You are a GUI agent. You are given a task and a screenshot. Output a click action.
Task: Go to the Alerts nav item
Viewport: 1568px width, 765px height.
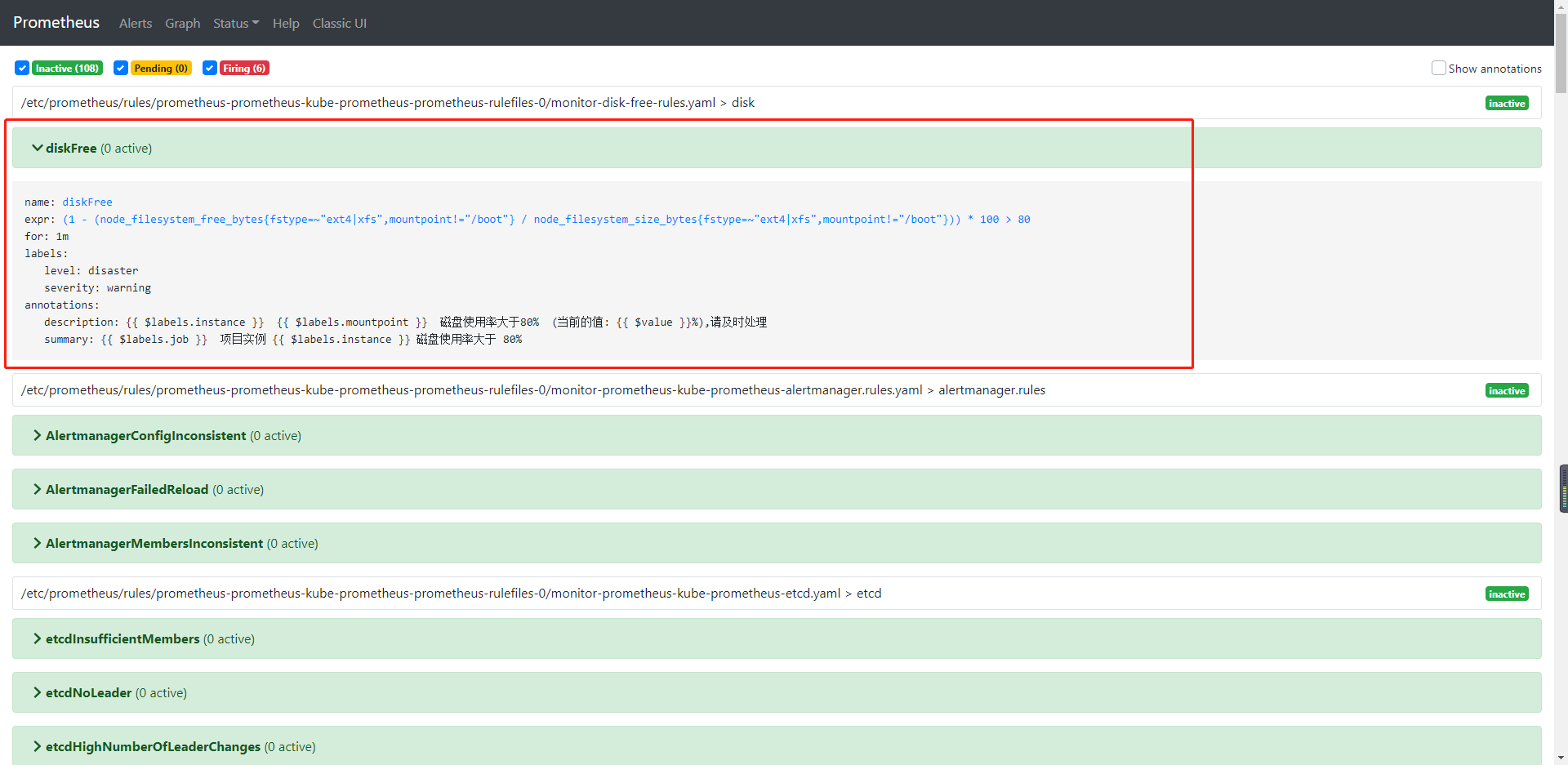click(136, 24)
